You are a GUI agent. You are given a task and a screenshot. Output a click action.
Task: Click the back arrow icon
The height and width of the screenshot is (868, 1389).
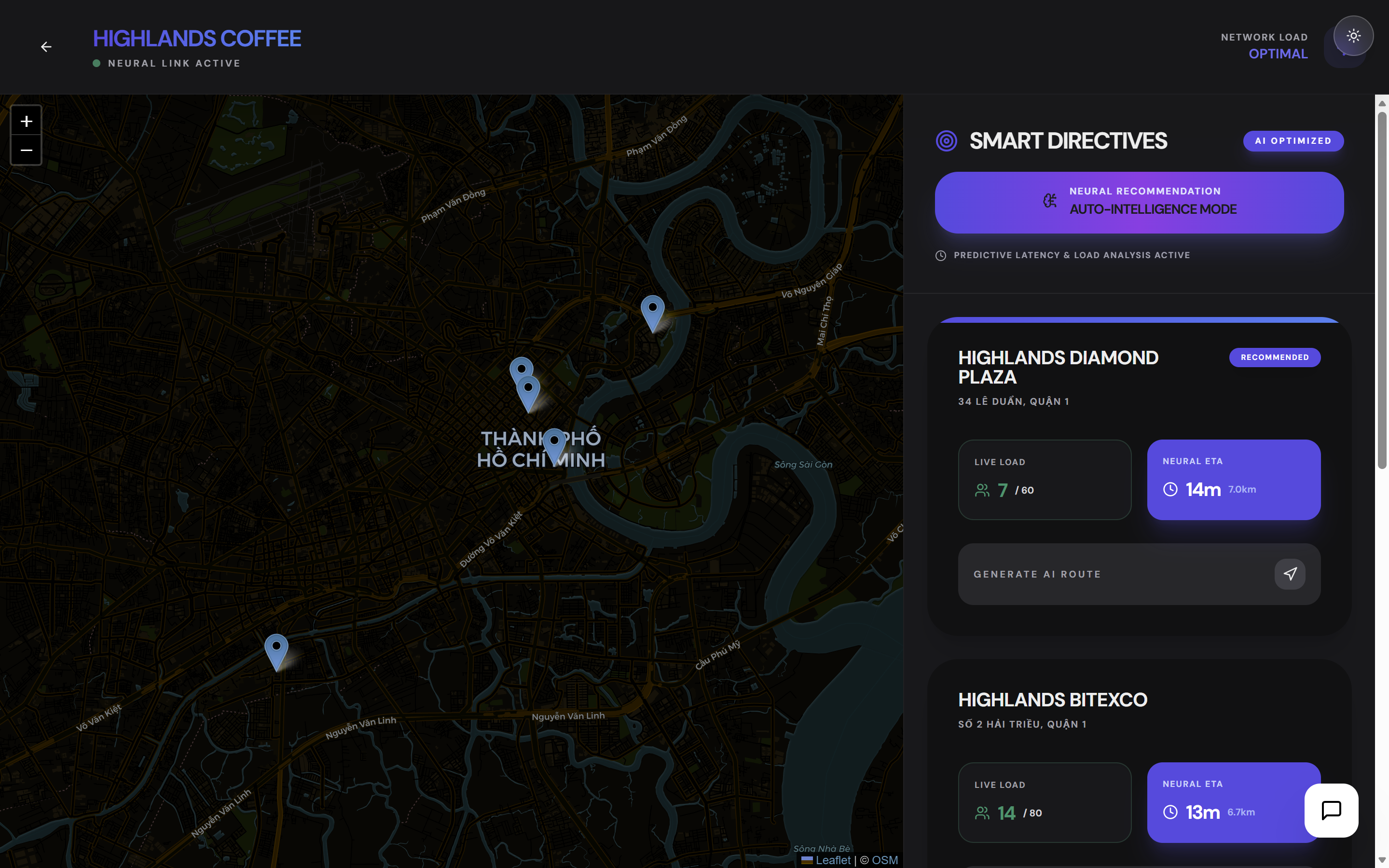[46, 47]
